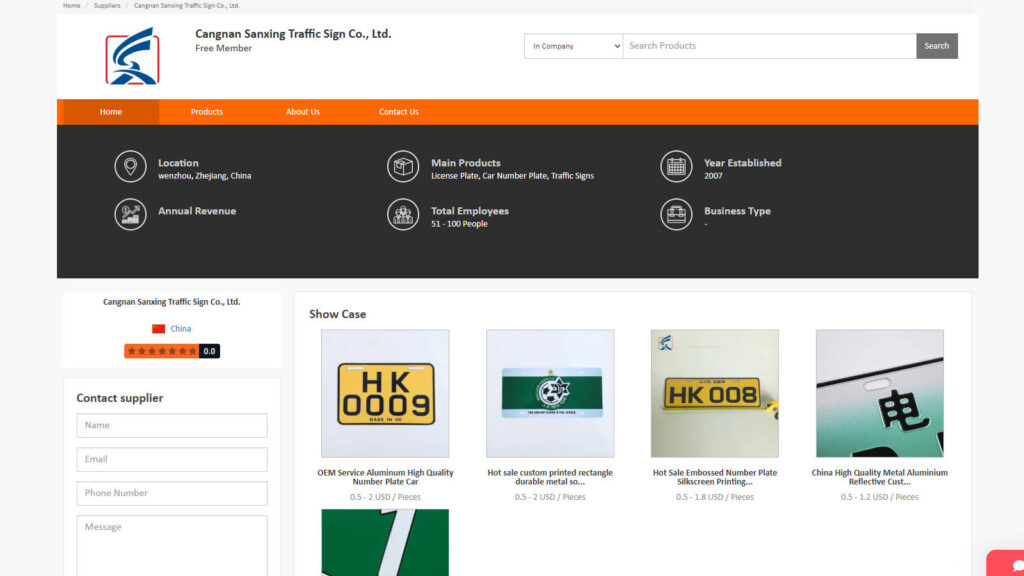Focus the Name input field
Screen dimensions: 1024x576
coord(172,426)
